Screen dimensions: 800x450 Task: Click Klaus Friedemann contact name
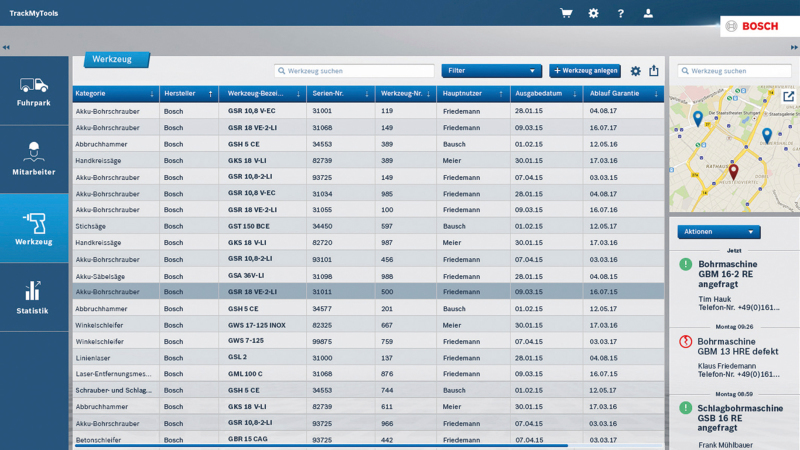click(727, 366)
